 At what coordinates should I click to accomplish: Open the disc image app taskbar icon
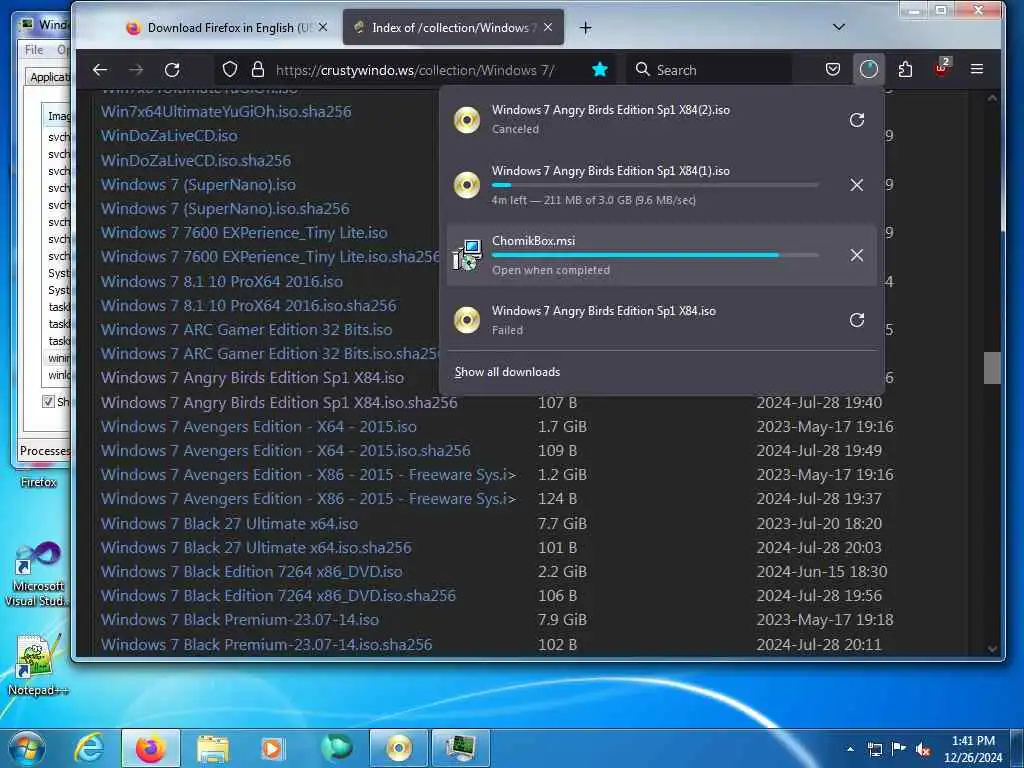click(x=398, y=748)
